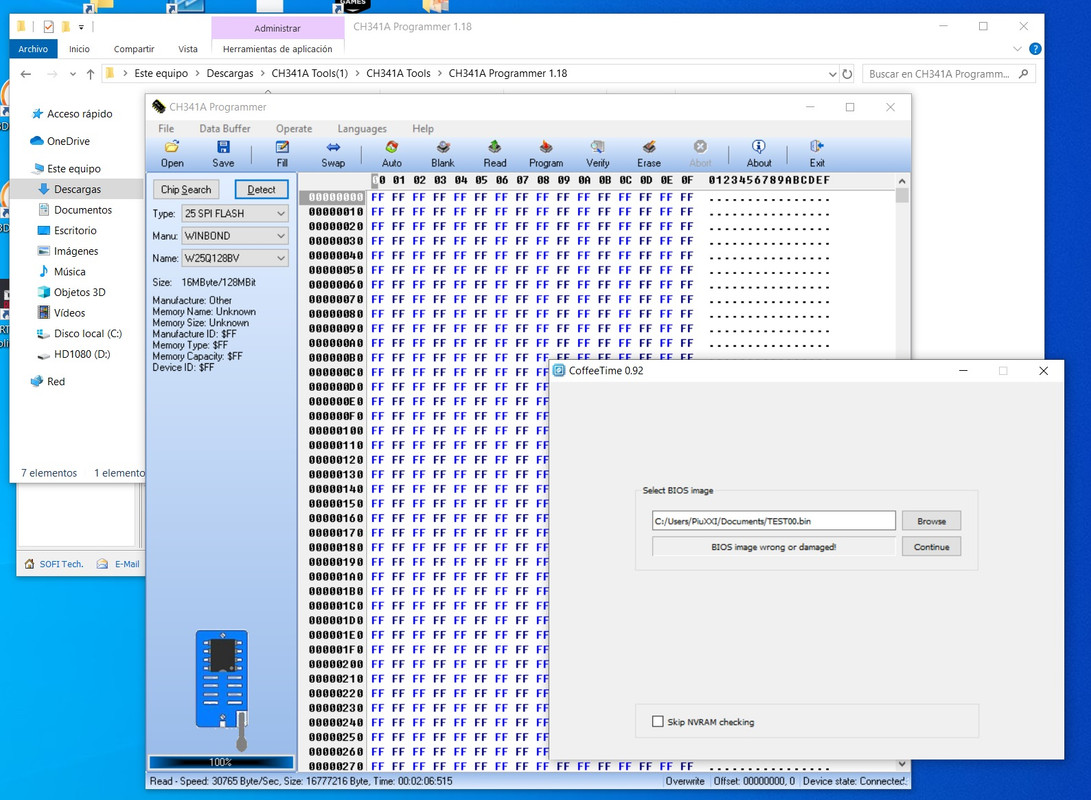The height and width of the screenshot is (800, 1091).
Task: Click the 100% read progress bar
Action: click(x=221, y=762)
